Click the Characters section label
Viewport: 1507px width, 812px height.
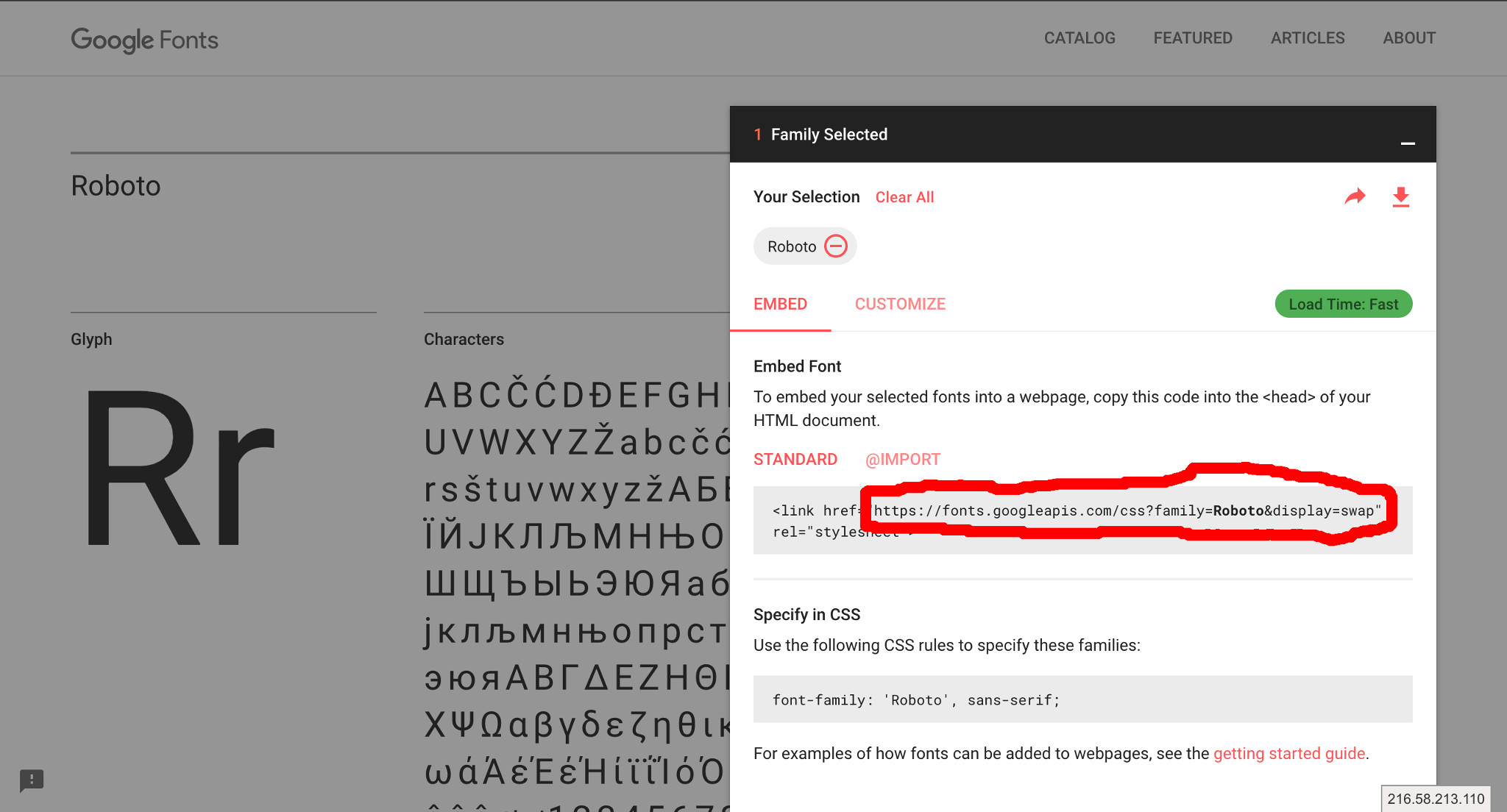coord(464,339)
